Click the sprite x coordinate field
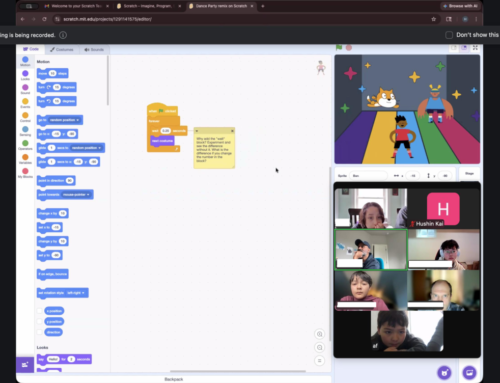 click(x=413, y=176)
